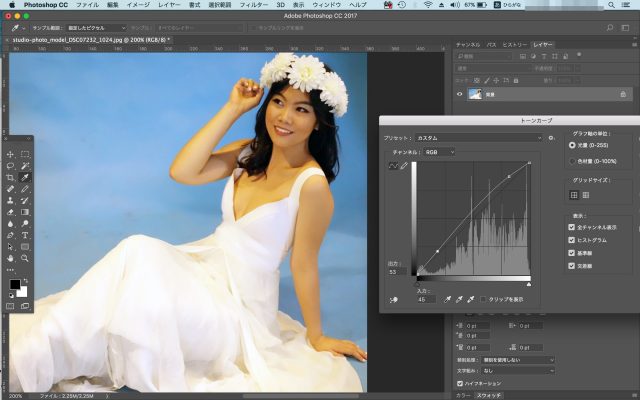Switch to the ヒストリー tab
Image resolution: width=640 pixels, height=400 pixels.
coord(515,45)
